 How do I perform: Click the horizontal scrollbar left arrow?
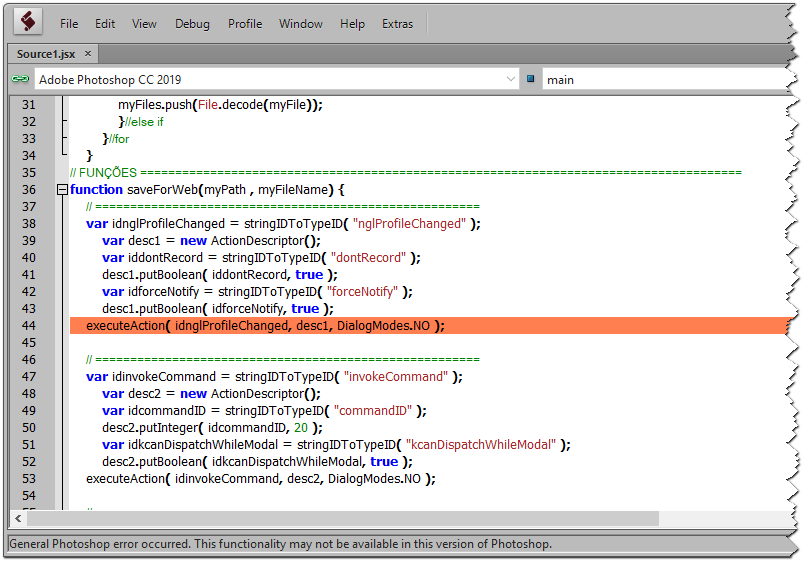[19, 518]
